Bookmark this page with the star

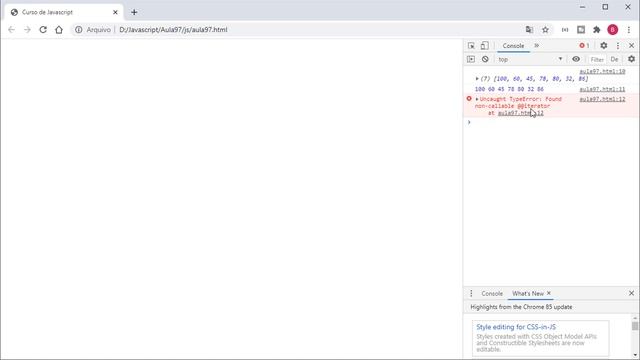point(545,30)
